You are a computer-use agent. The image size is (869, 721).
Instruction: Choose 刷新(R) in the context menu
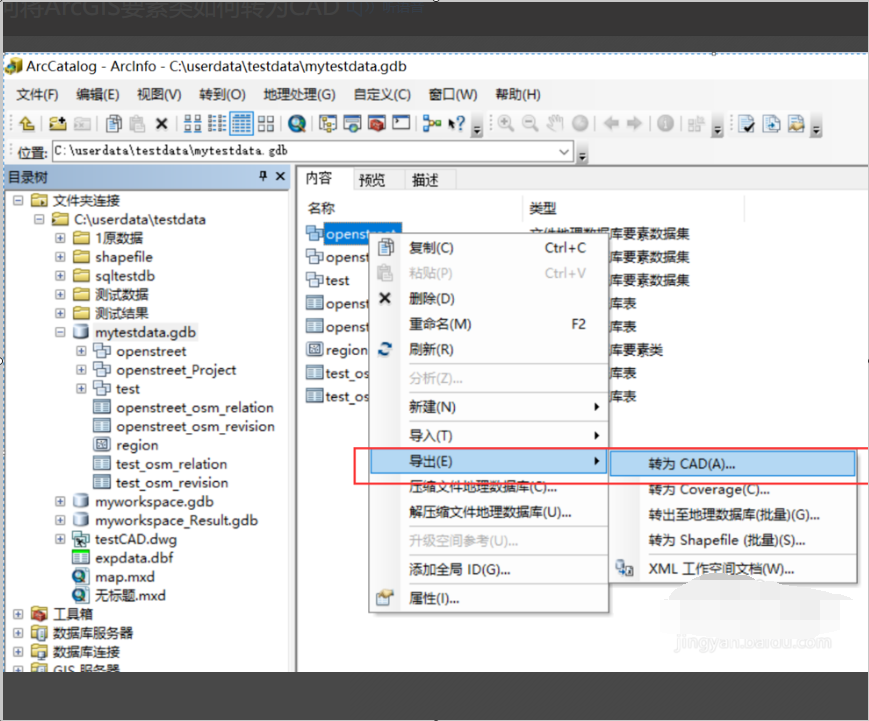point(488,350)
